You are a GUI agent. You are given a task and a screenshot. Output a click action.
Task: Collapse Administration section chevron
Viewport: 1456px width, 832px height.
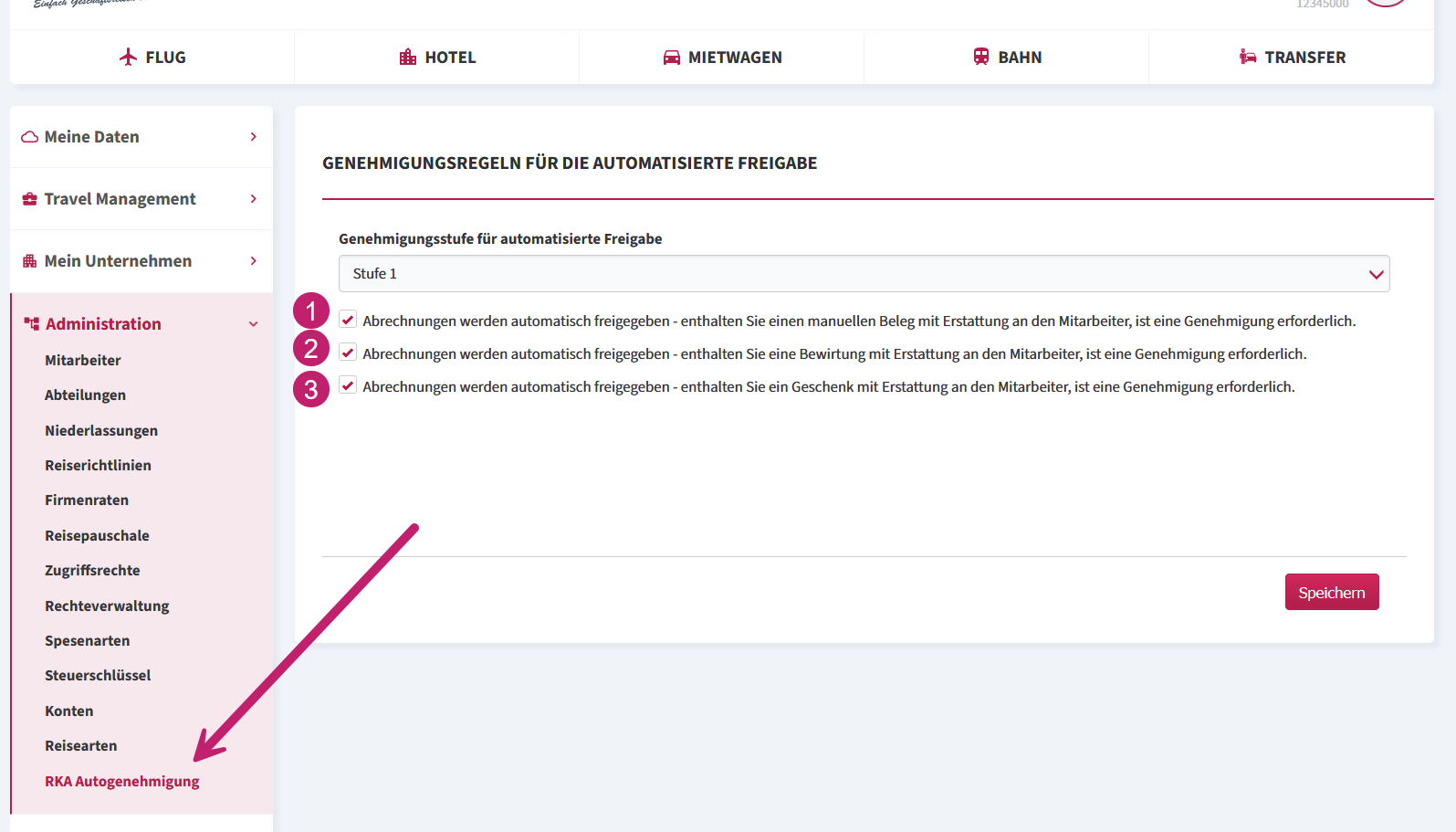click(x=254, y=324)
